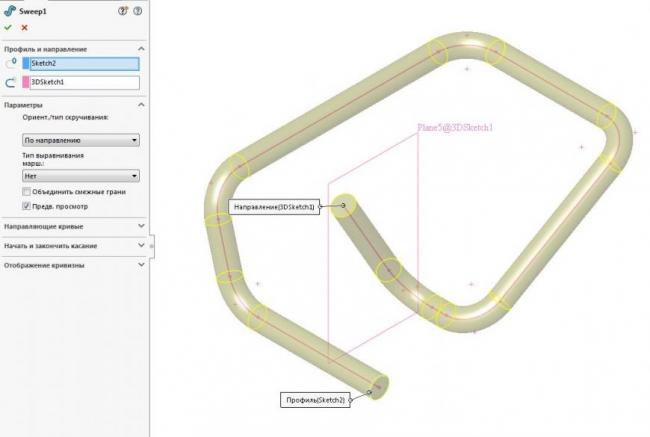
Task: Click the profile icon beside Sketch2
Action: [11, 63]
